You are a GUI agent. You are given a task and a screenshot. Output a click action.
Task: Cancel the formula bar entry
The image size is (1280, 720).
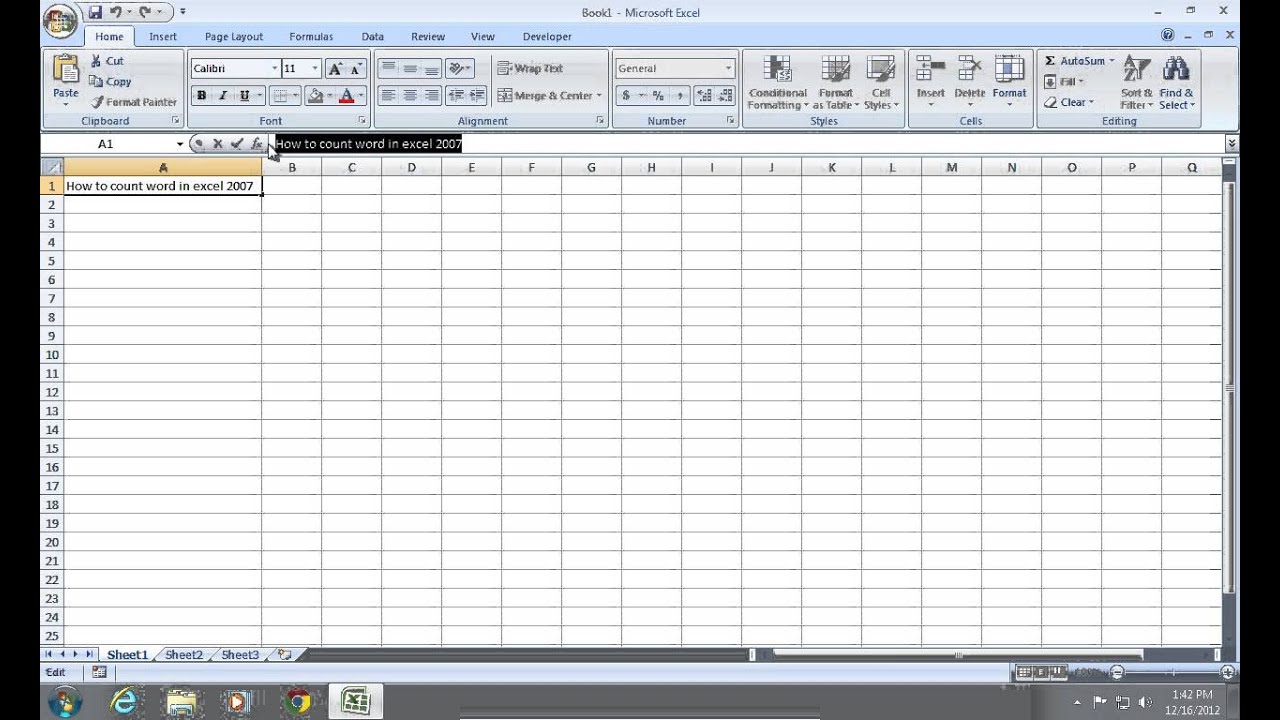217,144
